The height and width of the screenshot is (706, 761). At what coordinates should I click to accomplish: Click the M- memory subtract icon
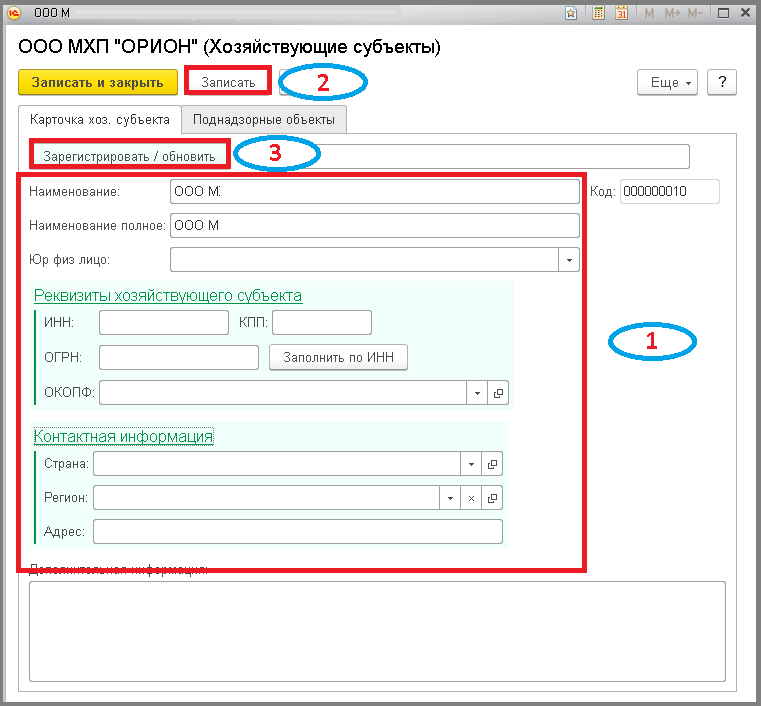point(695,13)
